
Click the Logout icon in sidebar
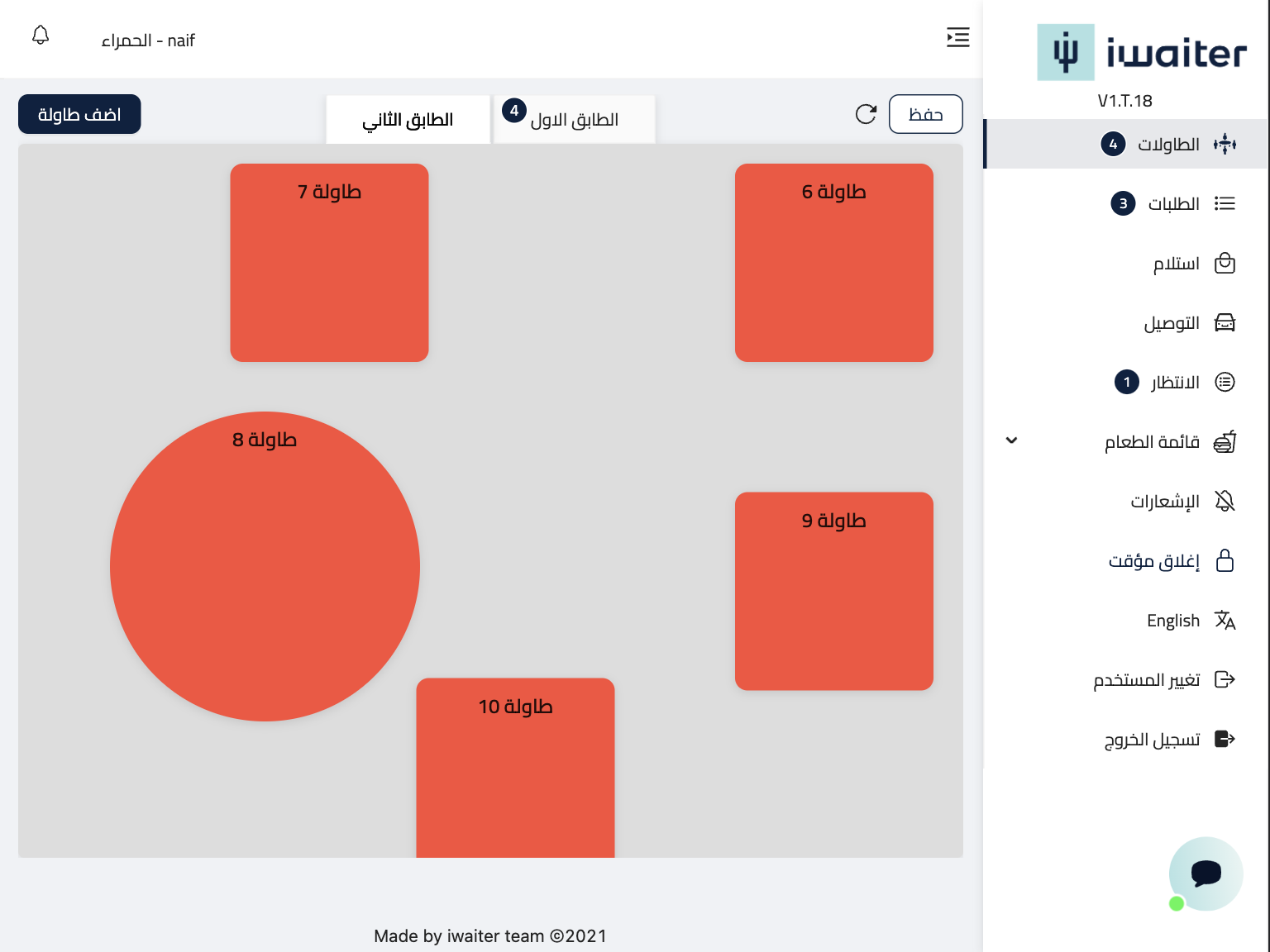coord(1225,739)
